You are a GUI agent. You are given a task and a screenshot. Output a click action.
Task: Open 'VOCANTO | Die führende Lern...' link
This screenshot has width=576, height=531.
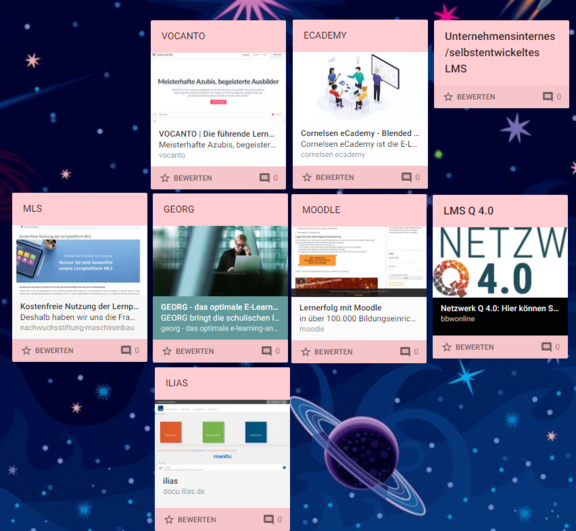[x=216, y=134]
